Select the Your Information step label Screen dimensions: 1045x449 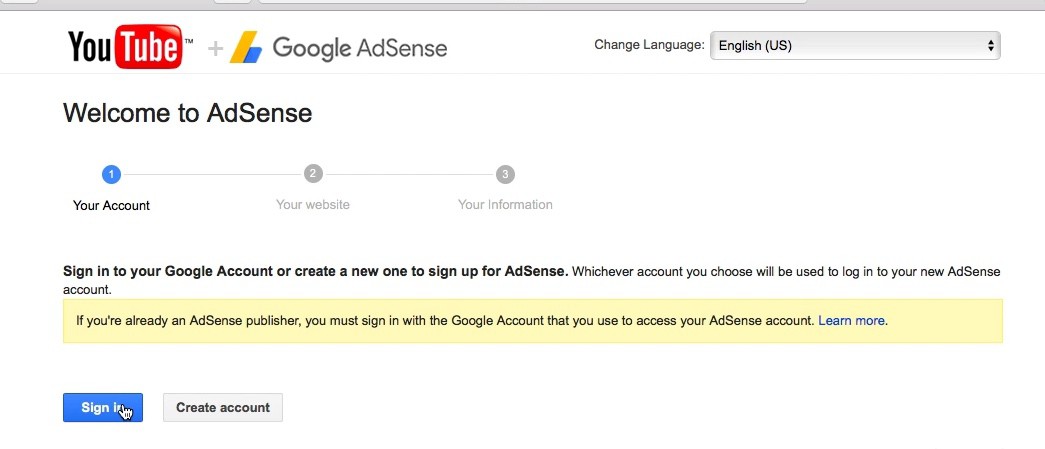[x=505, y=205]
